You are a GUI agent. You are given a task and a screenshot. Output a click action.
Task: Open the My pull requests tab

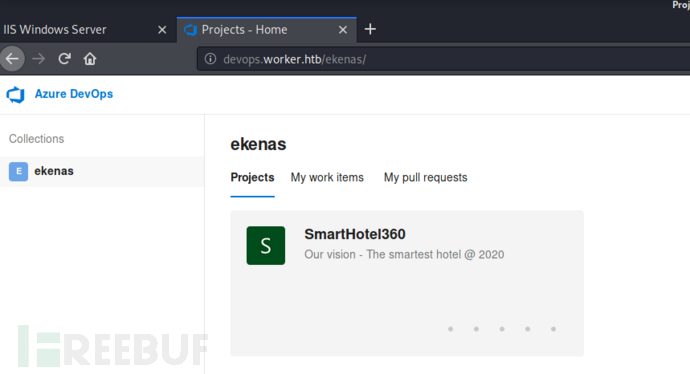426,178
